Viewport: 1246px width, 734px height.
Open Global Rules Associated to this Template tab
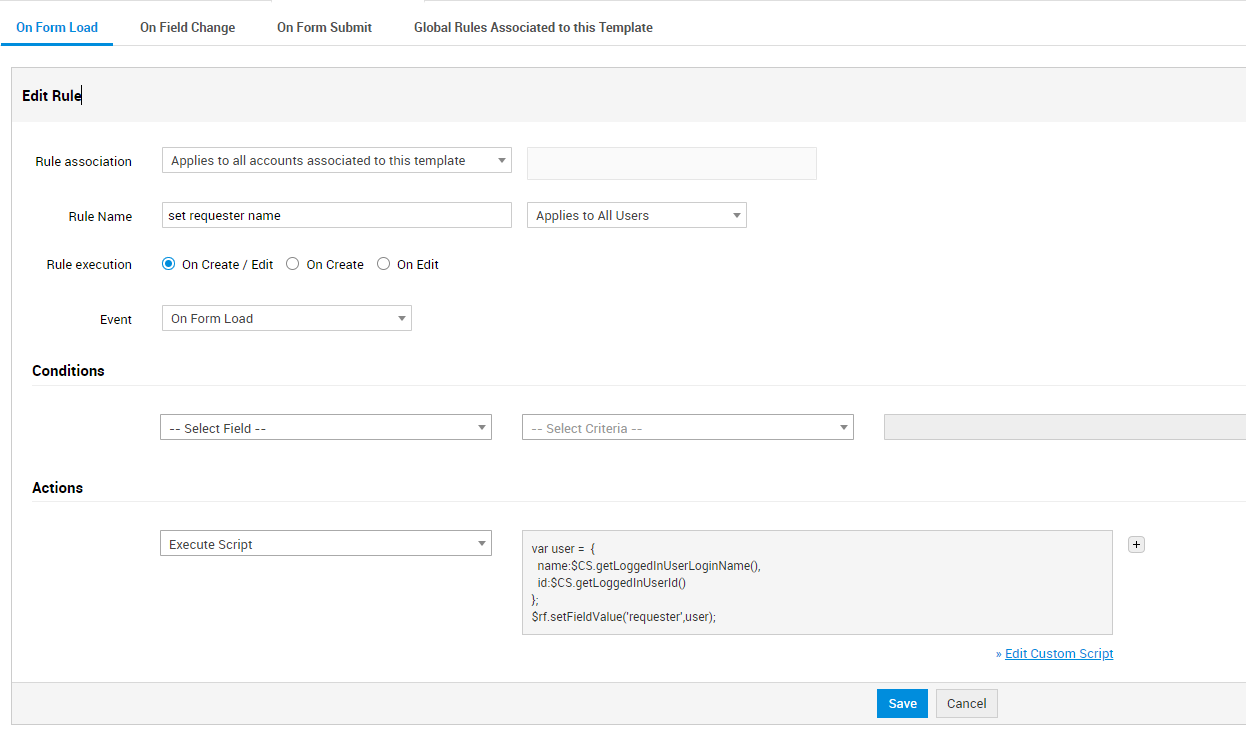(x=533, y=27)
